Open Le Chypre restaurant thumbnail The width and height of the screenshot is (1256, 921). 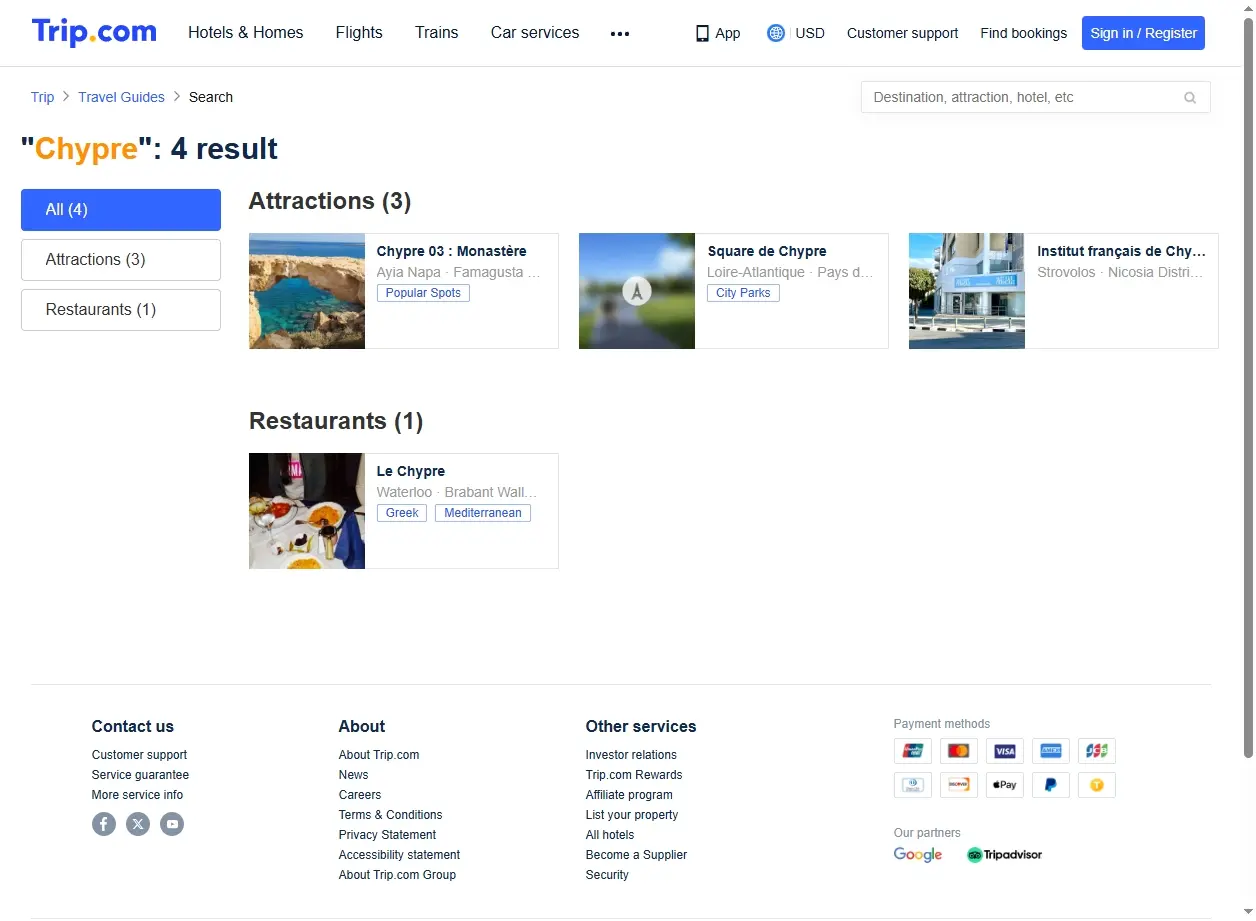[307, 511]
